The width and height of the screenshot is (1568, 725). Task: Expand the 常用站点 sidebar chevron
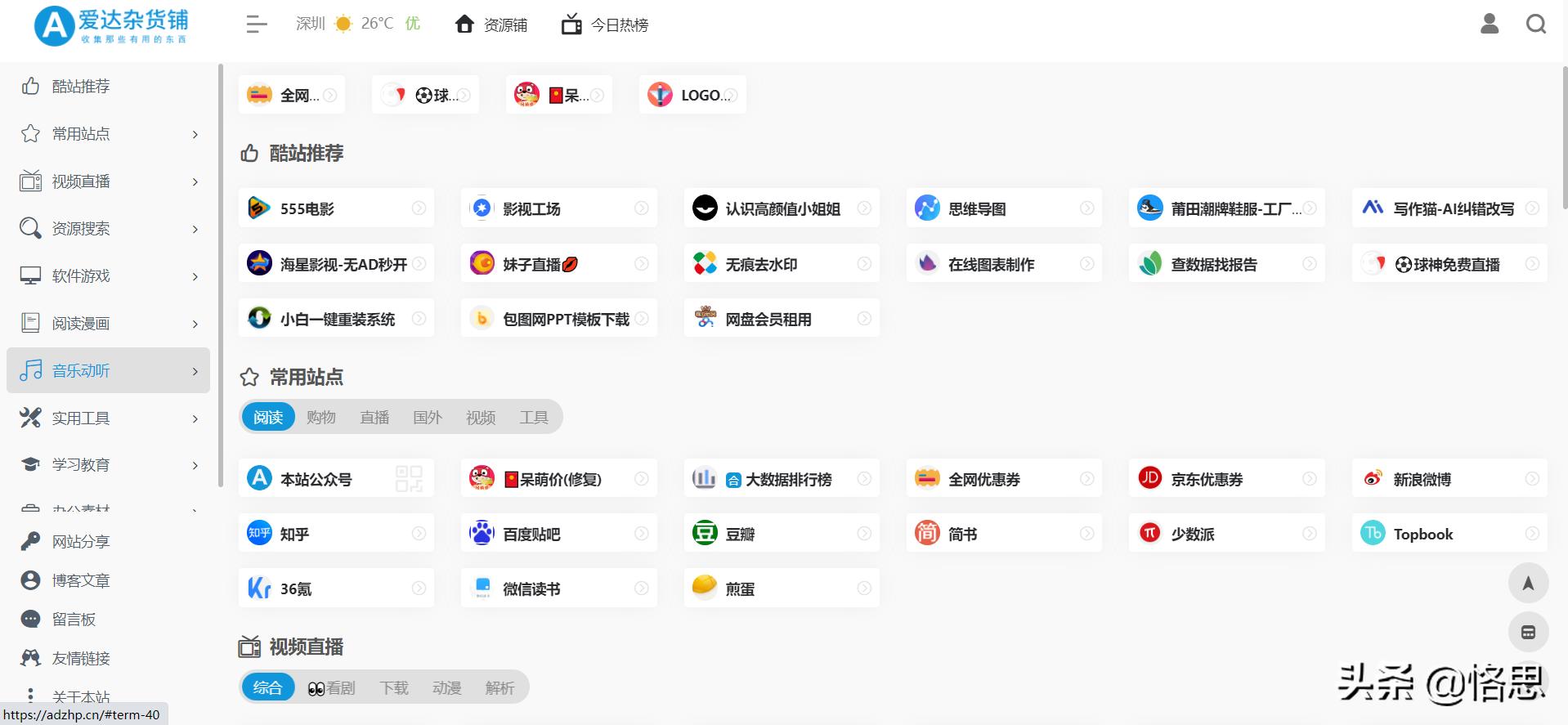pyautogui.click(x=195, y=134)
